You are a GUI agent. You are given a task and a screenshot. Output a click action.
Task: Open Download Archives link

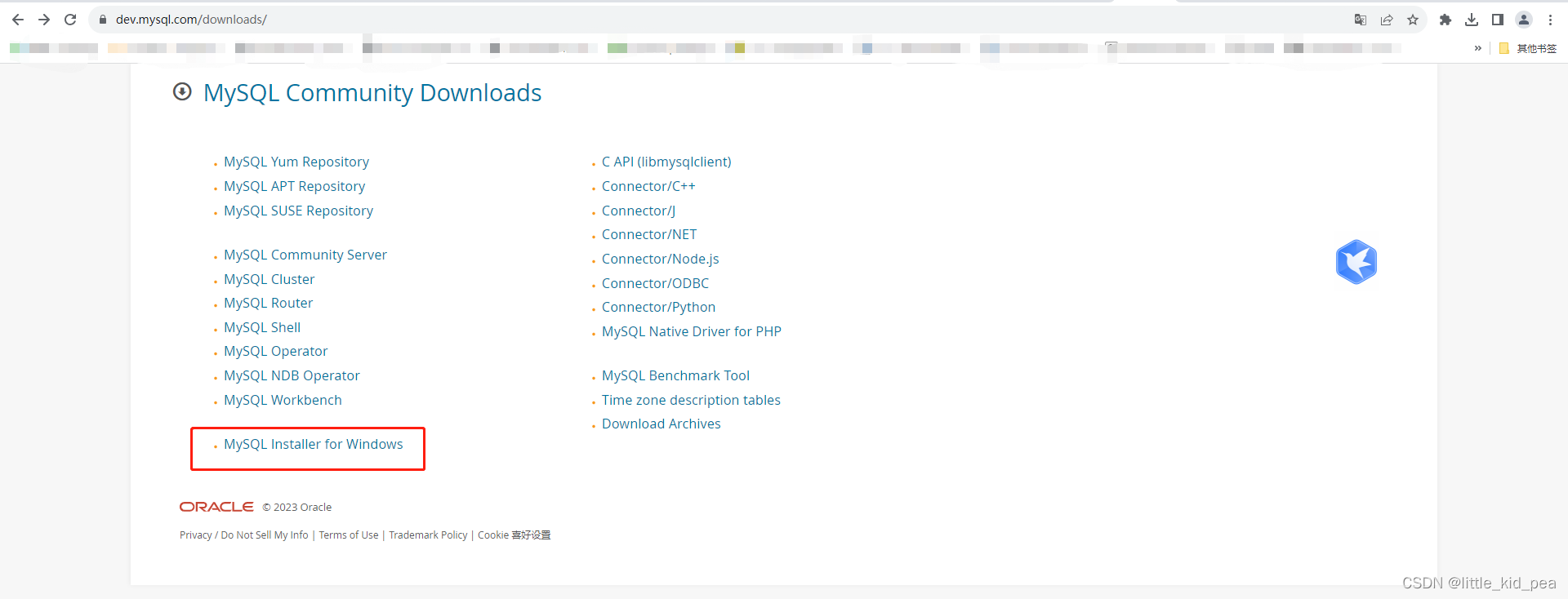pos(661,424)
